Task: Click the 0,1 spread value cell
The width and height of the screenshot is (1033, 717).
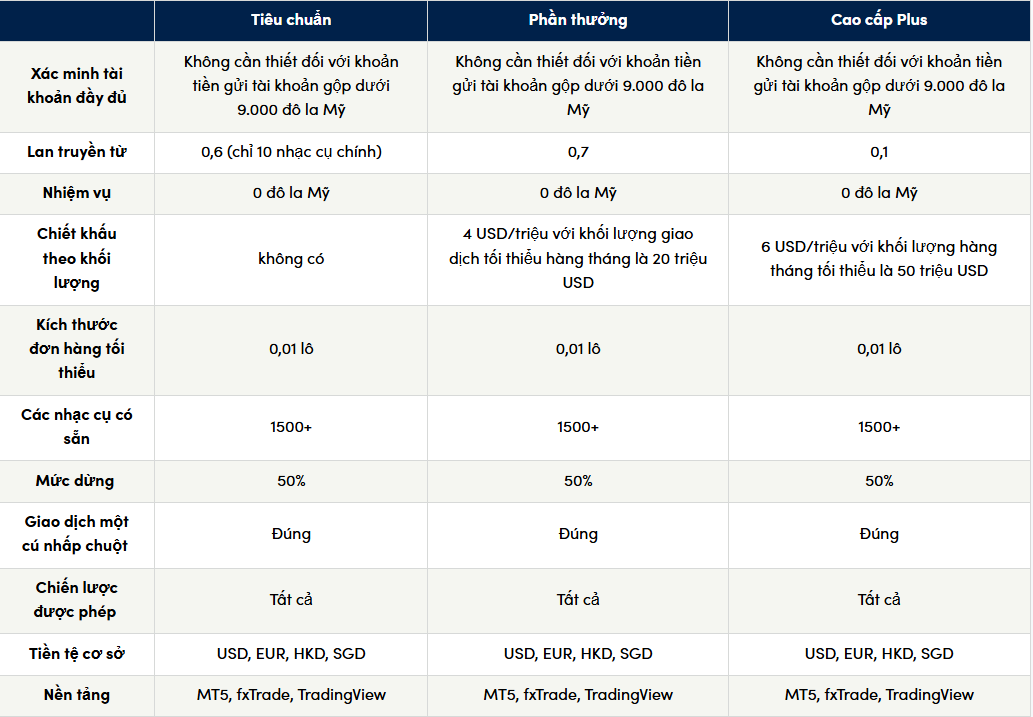Action: [x=879, y=153]
